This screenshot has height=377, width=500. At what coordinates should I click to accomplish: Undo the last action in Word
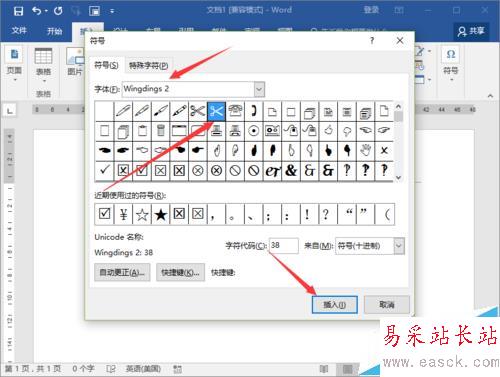click(36, 11)
